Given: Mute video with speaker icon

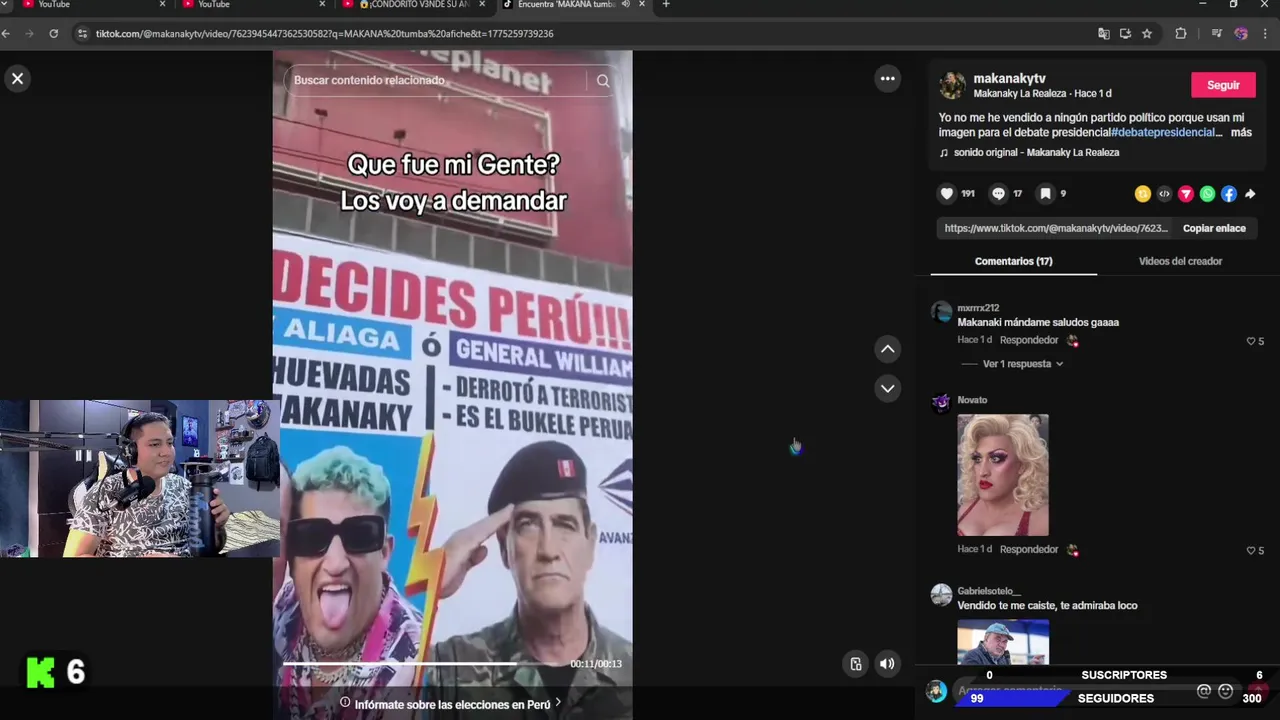Looking at the screenshot, I should click(x=887, y=663).
